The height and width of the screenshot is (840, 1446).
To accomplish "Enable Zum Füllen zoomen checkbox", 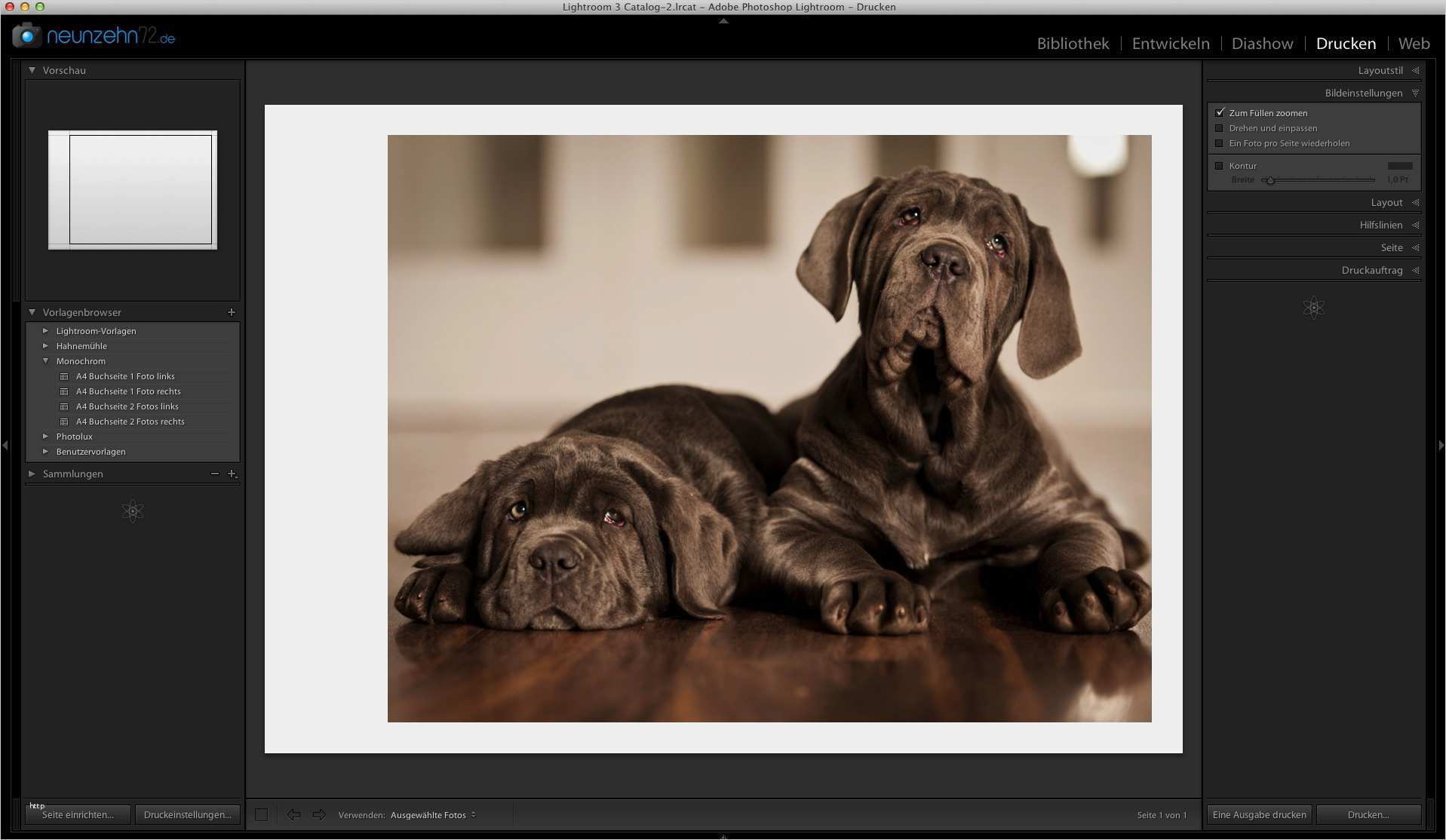I will point(1220,112).
